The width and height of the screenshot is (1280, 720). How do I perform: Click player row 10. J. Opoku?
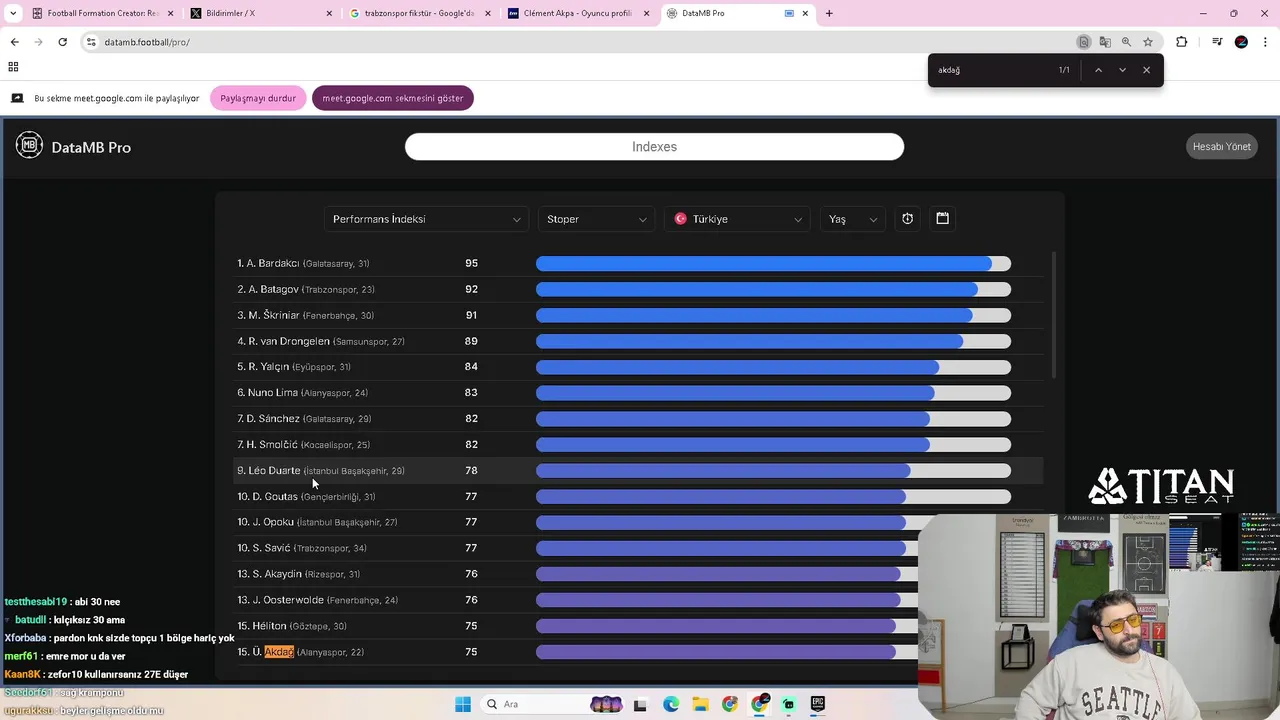click(x=576, y=522)
